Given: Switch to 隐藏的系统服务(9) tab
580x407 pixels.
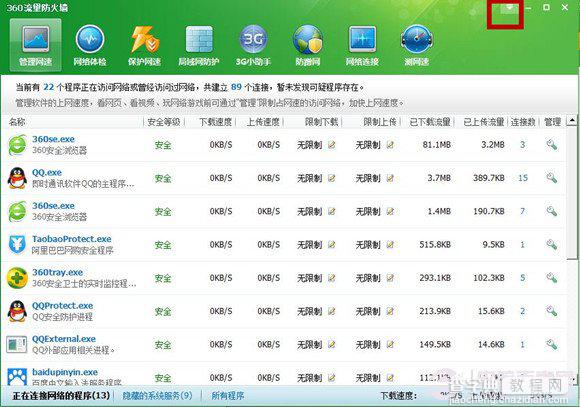Looking at the screenshot, I should click(x=158, y=396).
